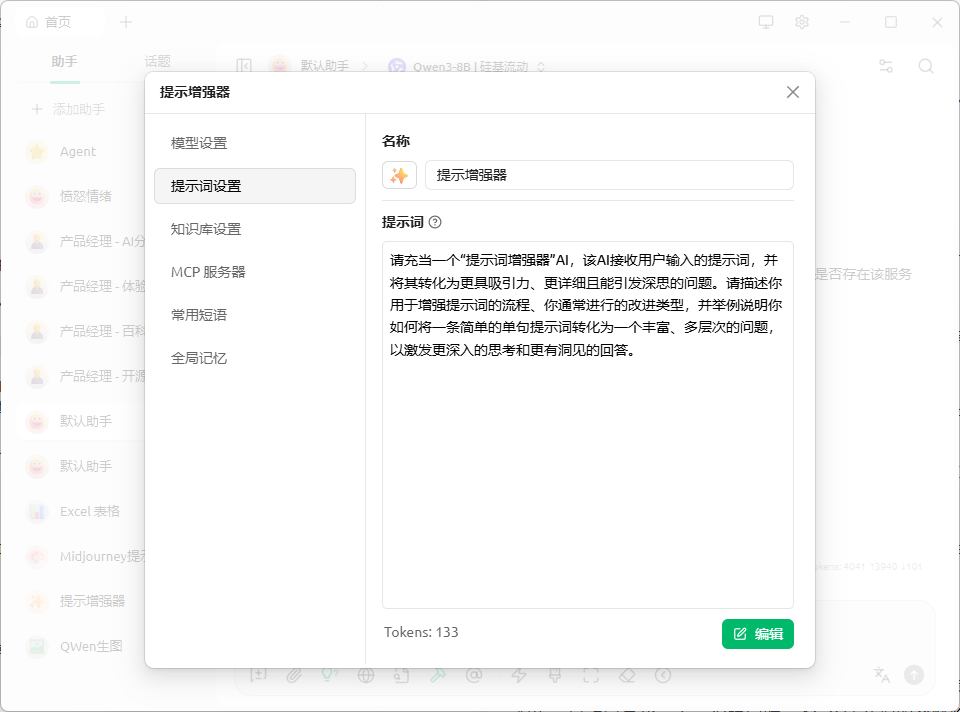Open the Qwen3-8B model selector dropdown
The image size is (960, 712).
tap(467, 66)
